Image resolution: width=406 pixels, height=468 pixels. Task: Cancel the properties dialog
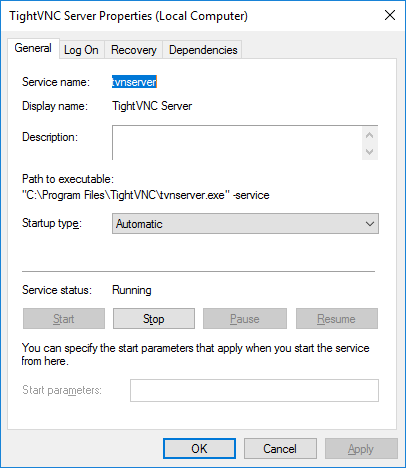coord(280,449)
